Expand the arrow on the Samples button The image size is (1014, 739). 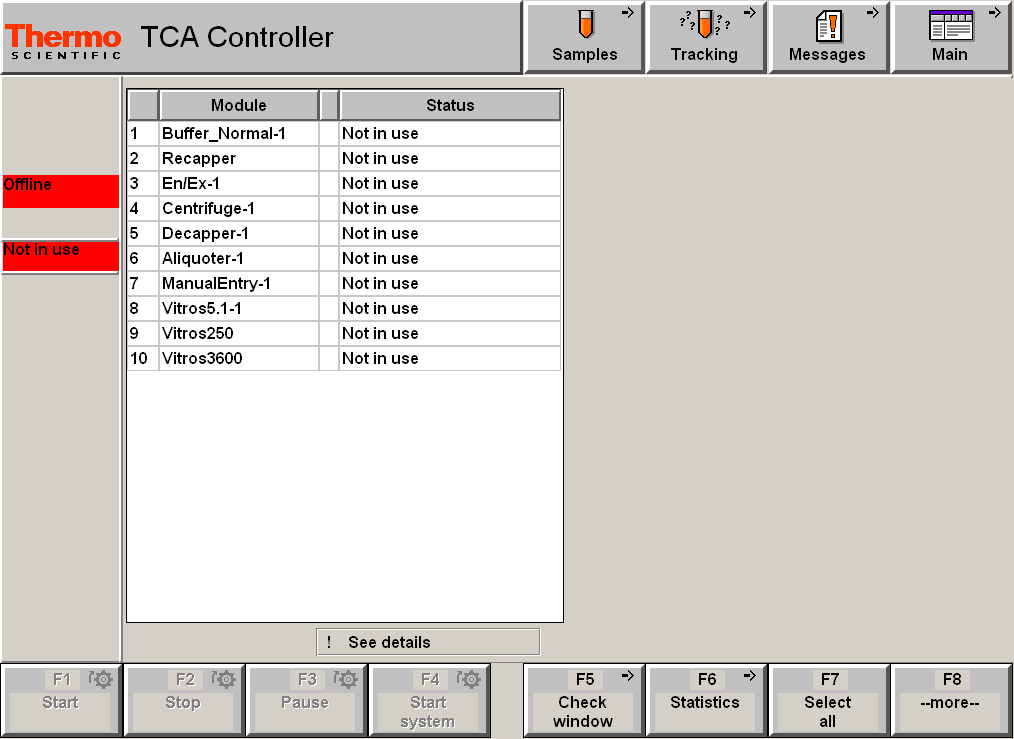point(628,13)
